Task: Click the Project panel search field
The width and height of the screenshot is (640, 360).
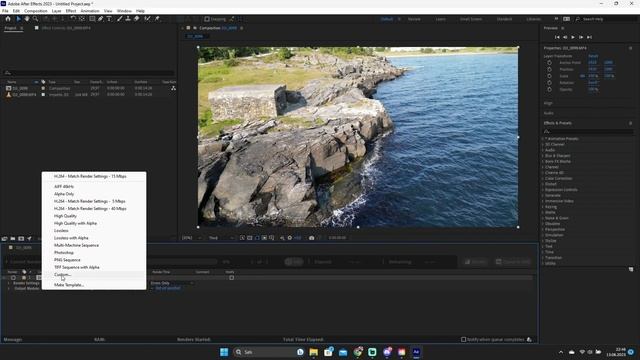Action: tap(89, 73)
